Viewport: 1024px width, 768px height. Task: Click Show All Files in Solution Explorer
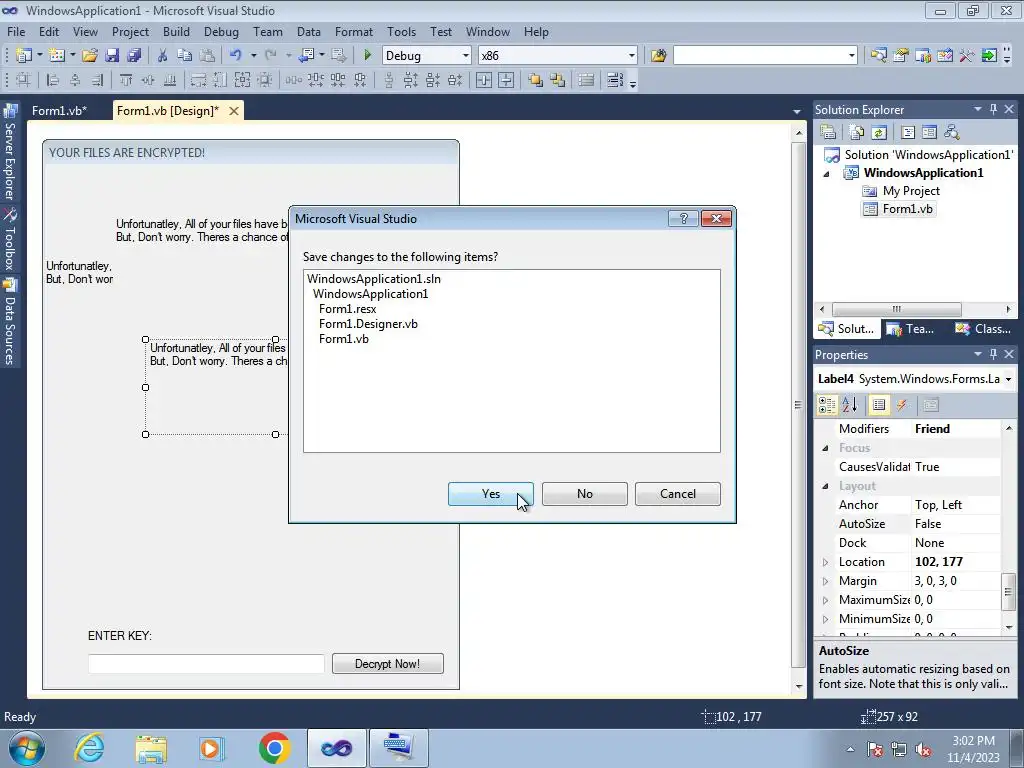[x=857, y=133]
